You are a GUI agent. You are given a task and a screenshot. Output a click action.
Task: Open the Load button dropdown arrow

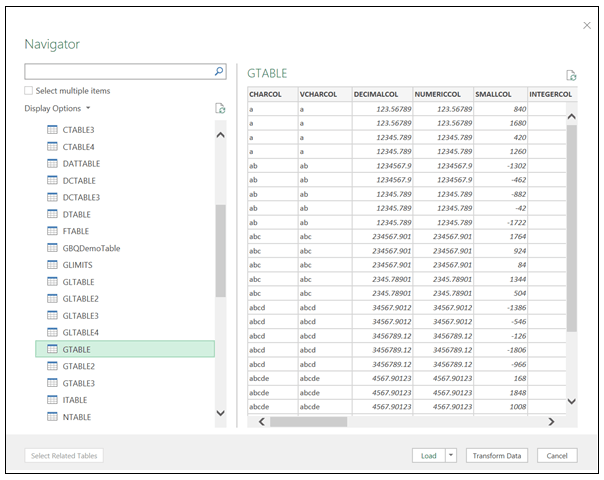[x=451, y=455]
